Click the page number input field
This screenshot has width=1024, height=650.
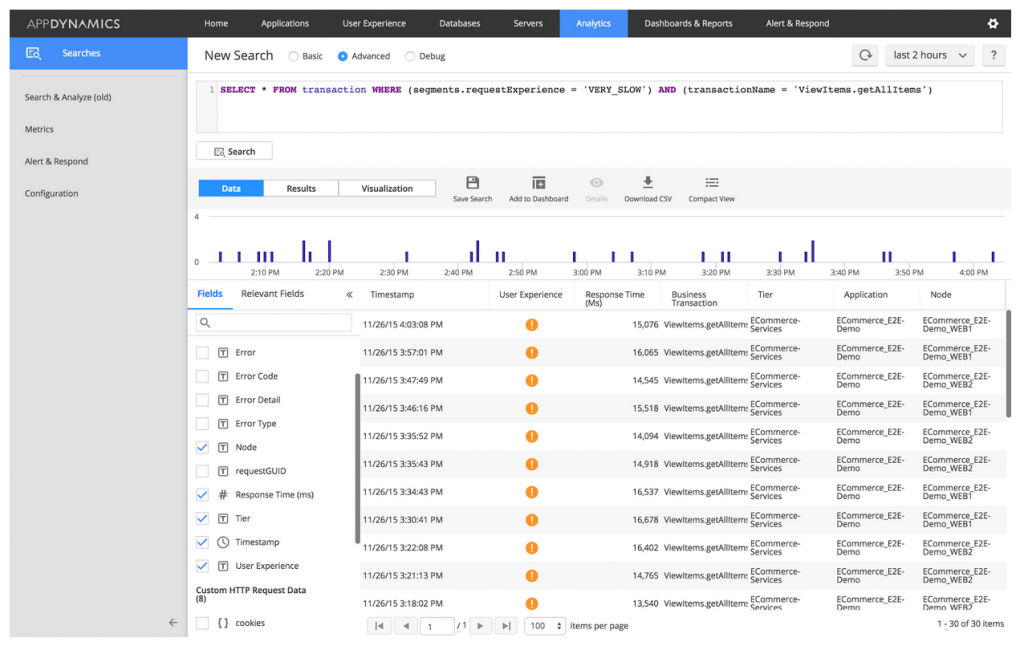[438, 626]
